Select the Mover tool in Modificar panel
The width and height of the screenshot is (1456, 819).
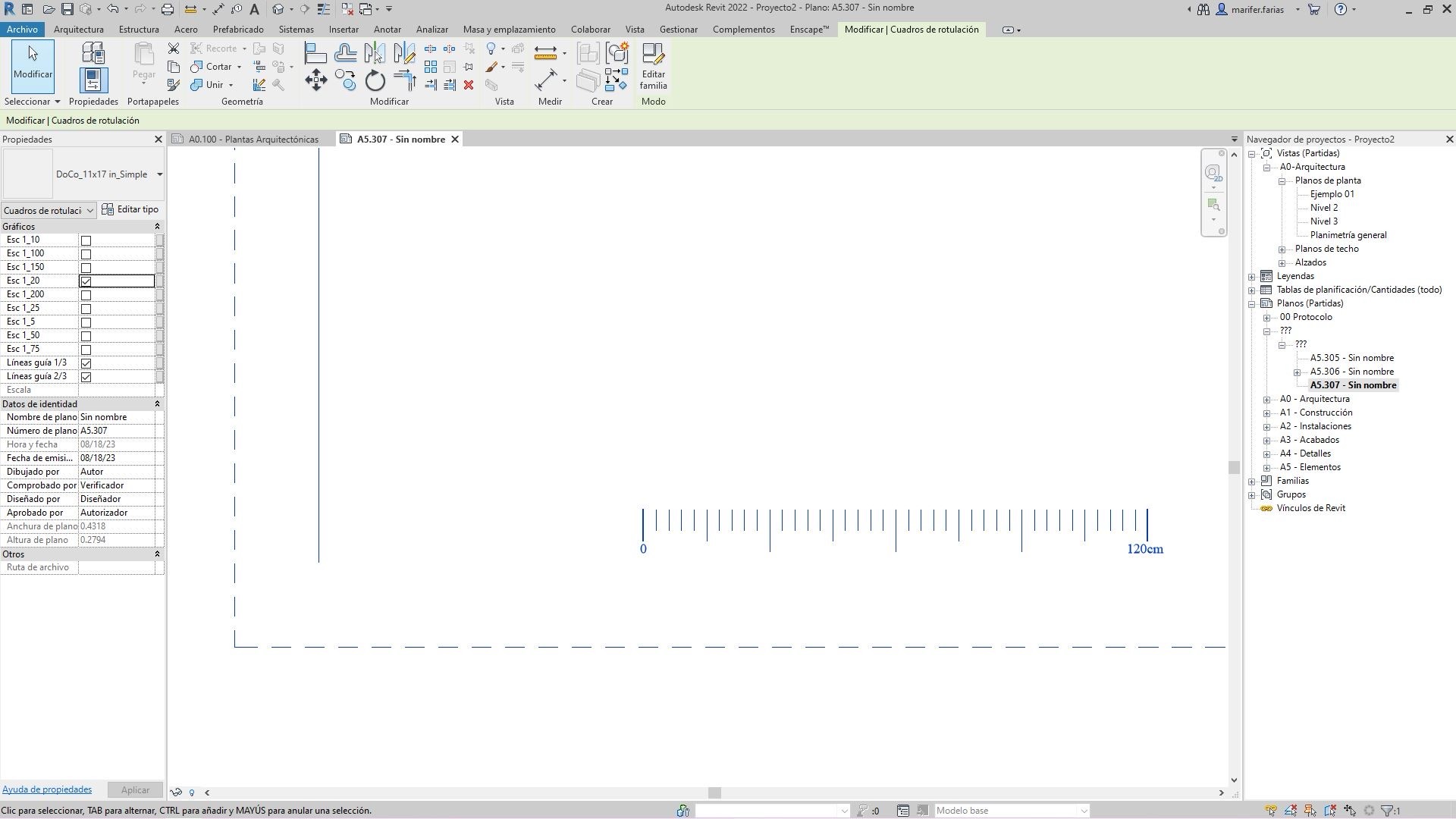click(x=315, y=80)
